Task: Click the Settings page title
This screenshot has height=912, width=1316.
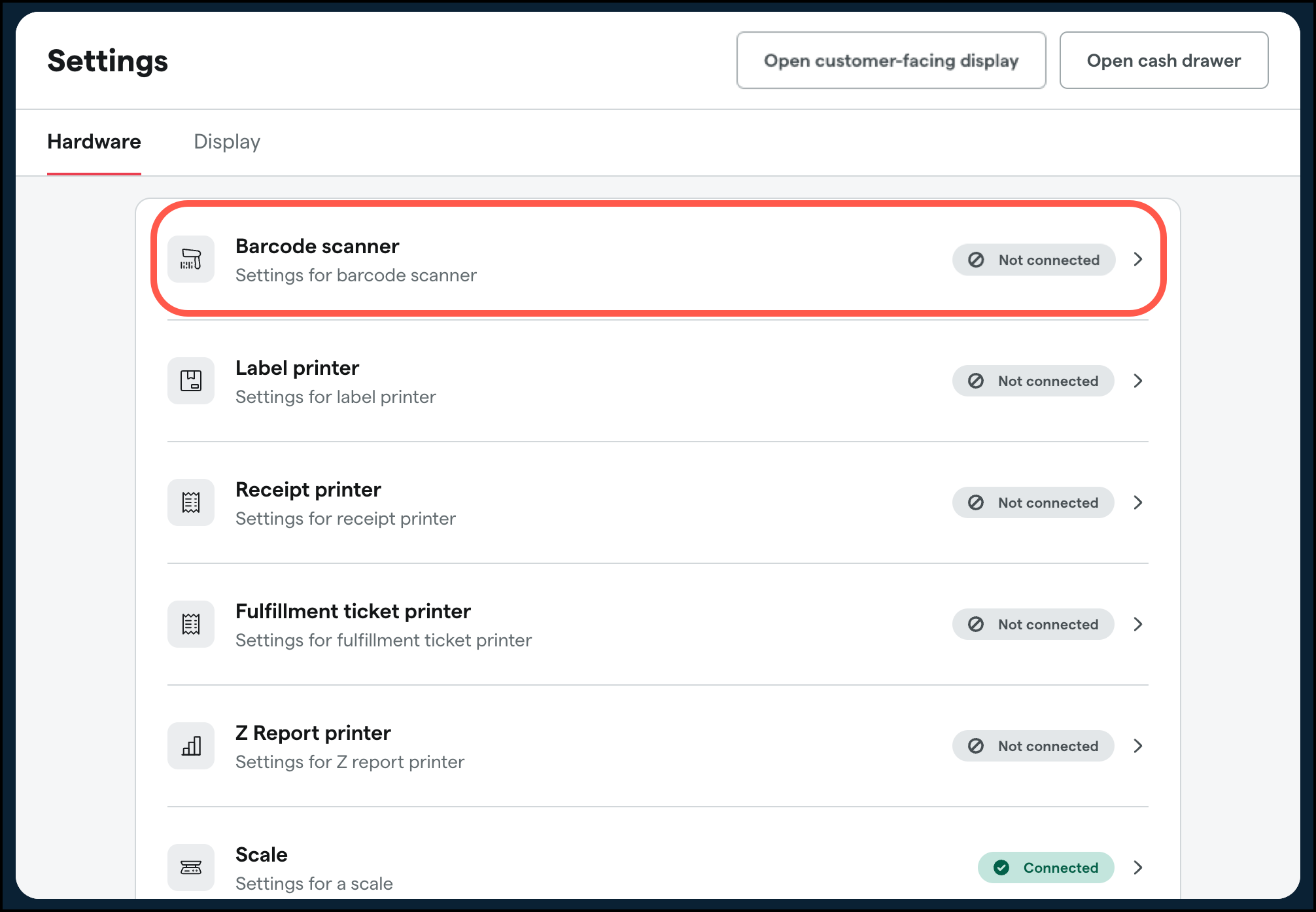Action: pos(107,60)
